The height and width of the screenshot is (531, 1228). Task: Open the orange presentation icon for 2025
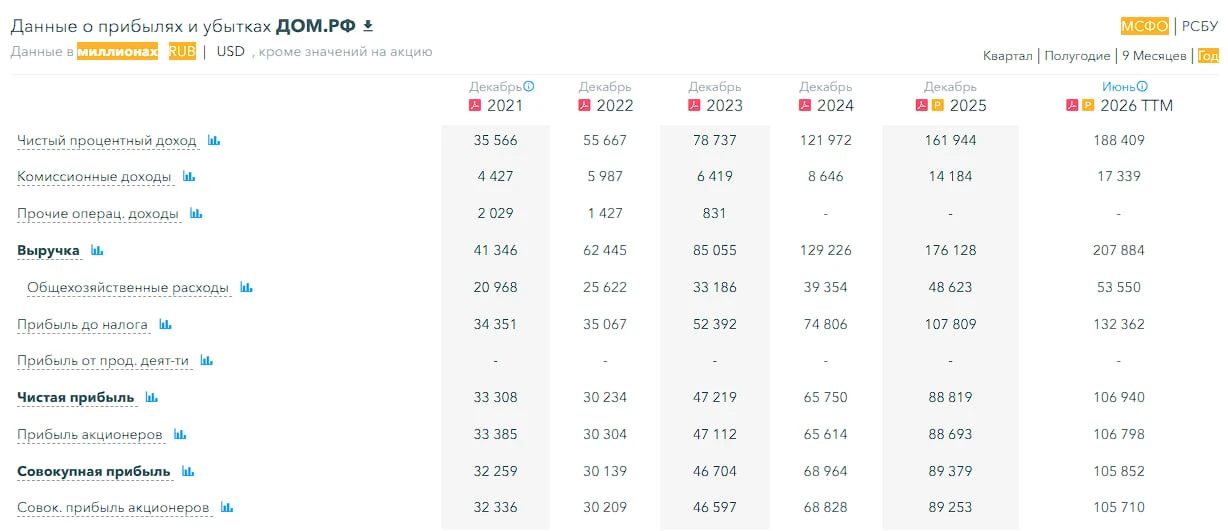(938, 105)
